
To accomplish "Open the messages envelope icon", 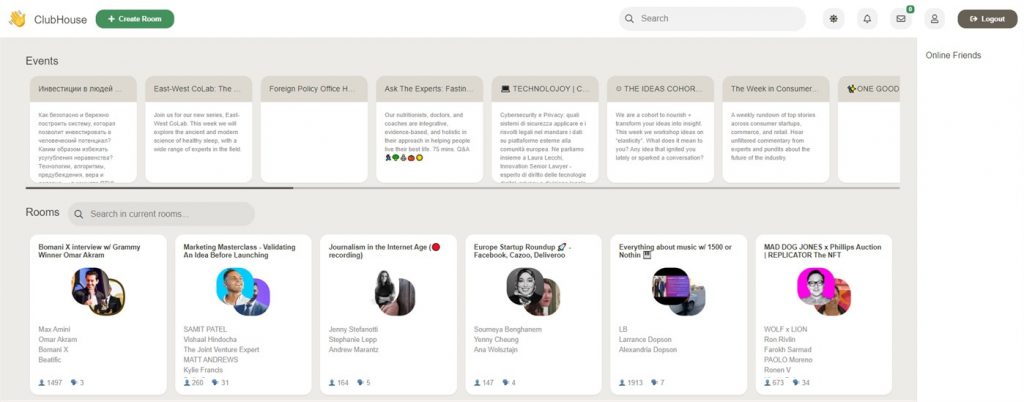I will pos(901,19).
